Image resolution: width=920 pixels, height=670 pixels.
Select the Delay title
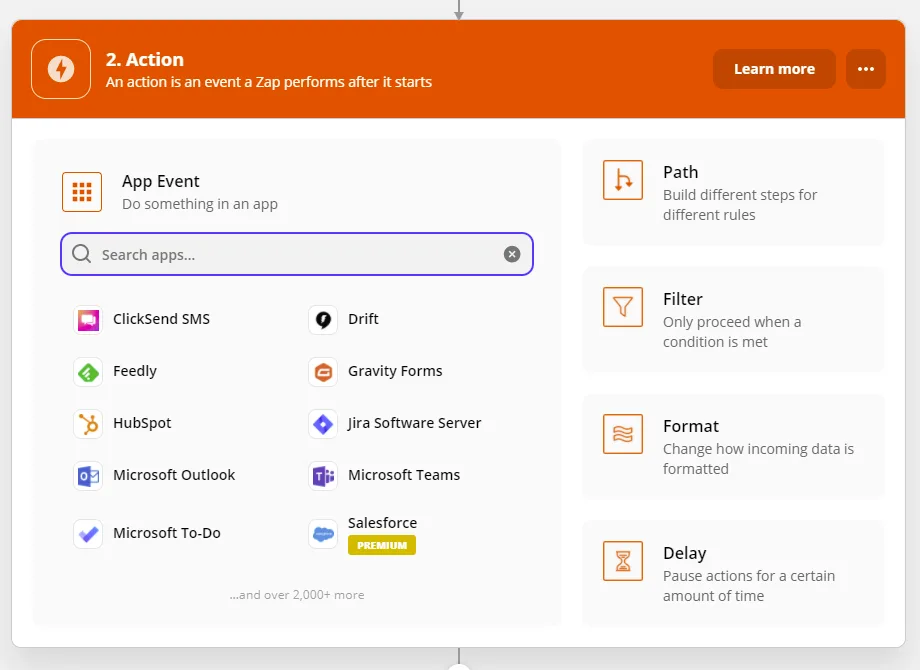click(x=685, y=553)
